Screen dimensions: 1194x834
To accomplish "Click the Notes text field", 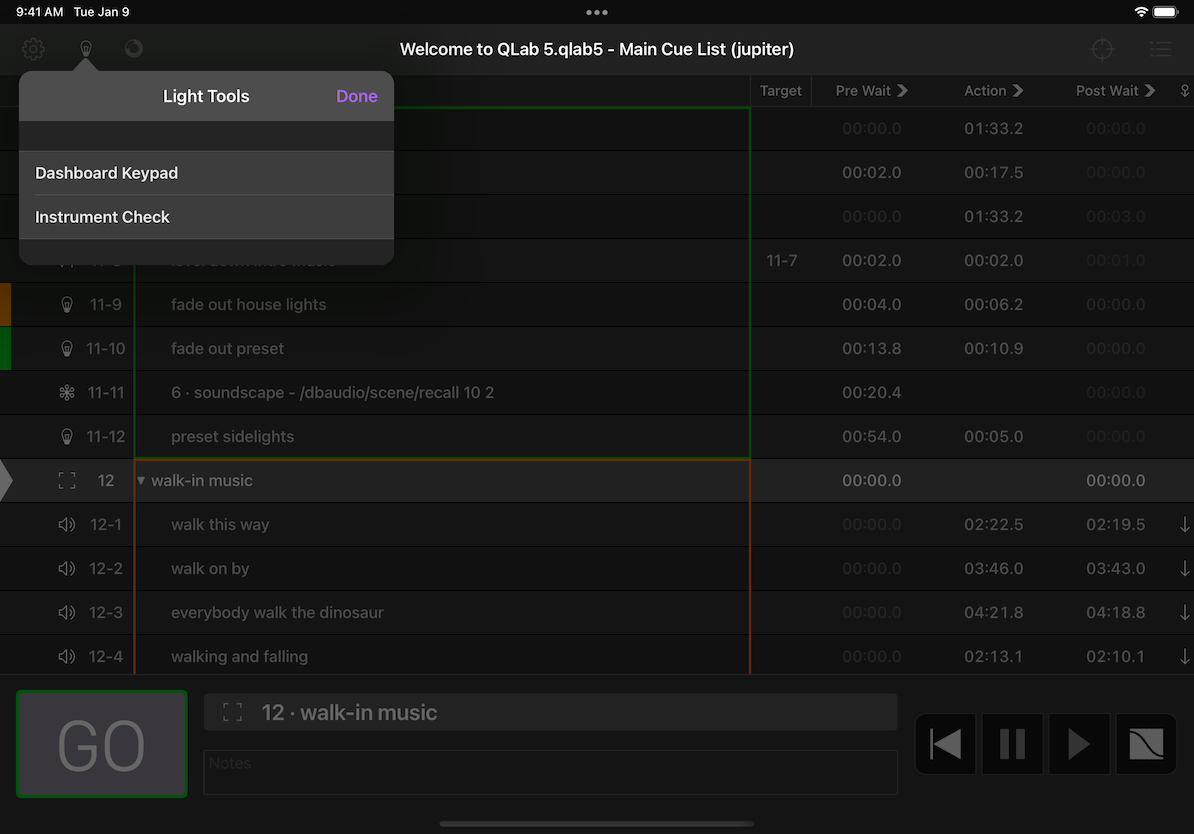I will click(550, 772).
